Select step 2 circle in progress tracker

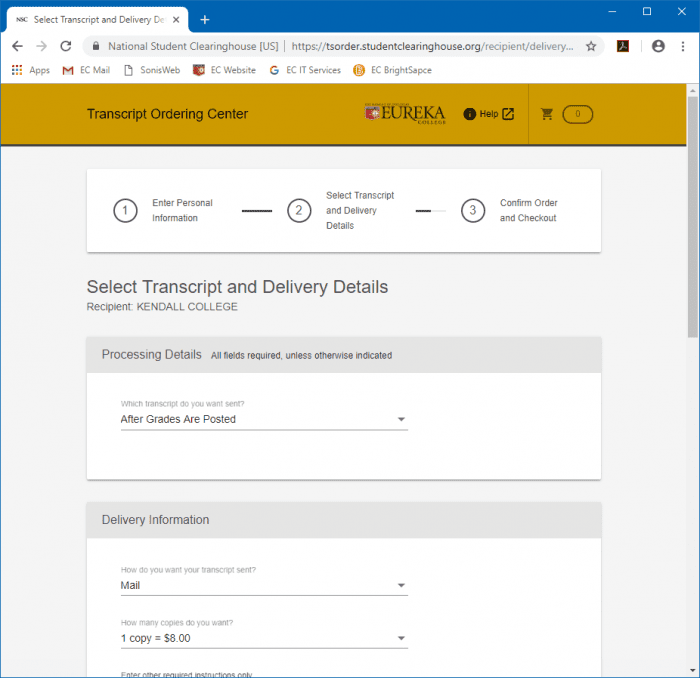coord(299,210)
